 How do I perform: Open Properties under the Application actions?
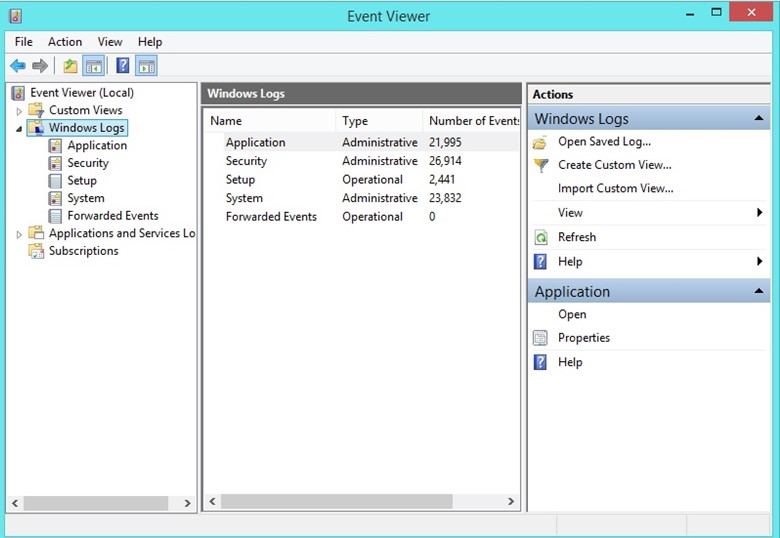(x=583, y=338)
